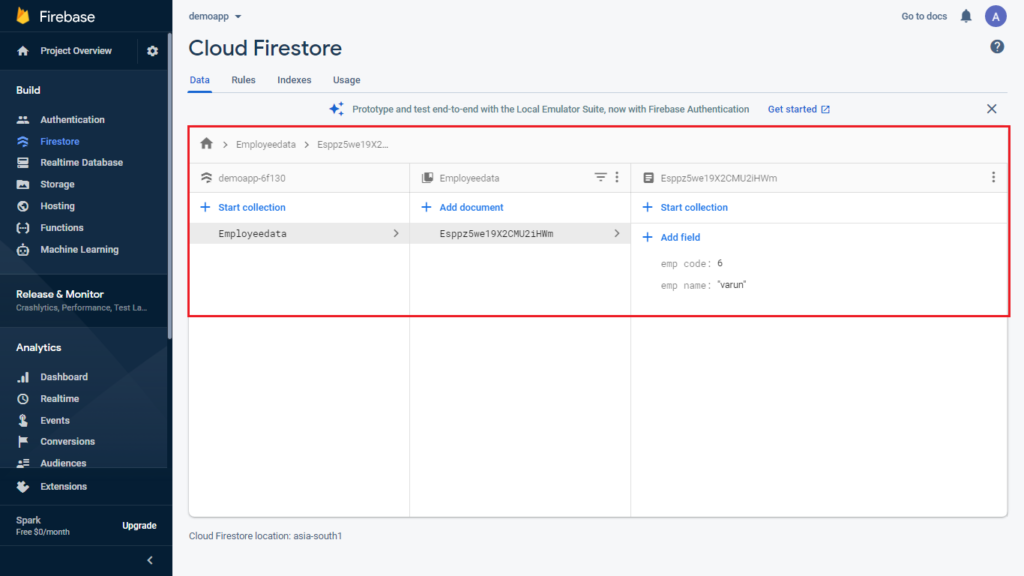Open project settings gear icon

pyautogui.click(x=152, y=51)
